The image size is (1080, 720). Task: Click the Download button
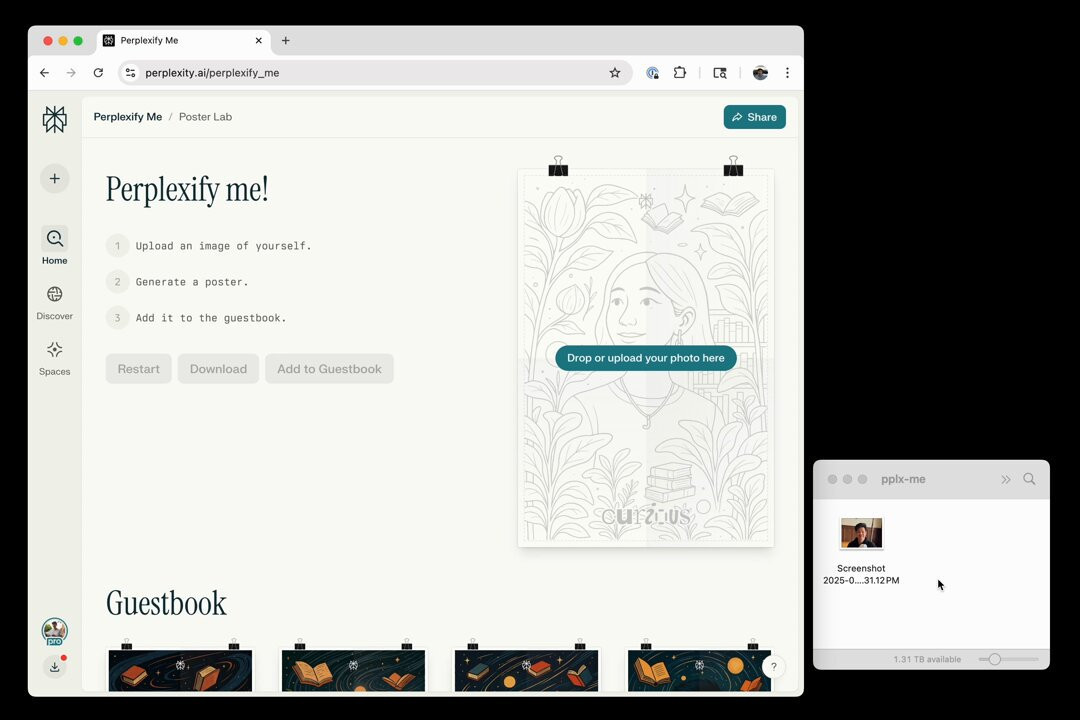coord(218,369)
